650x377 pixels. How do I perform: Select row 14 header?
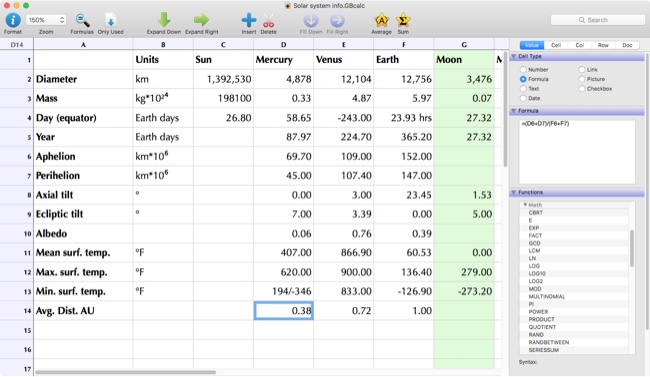(x=17, y=311)
